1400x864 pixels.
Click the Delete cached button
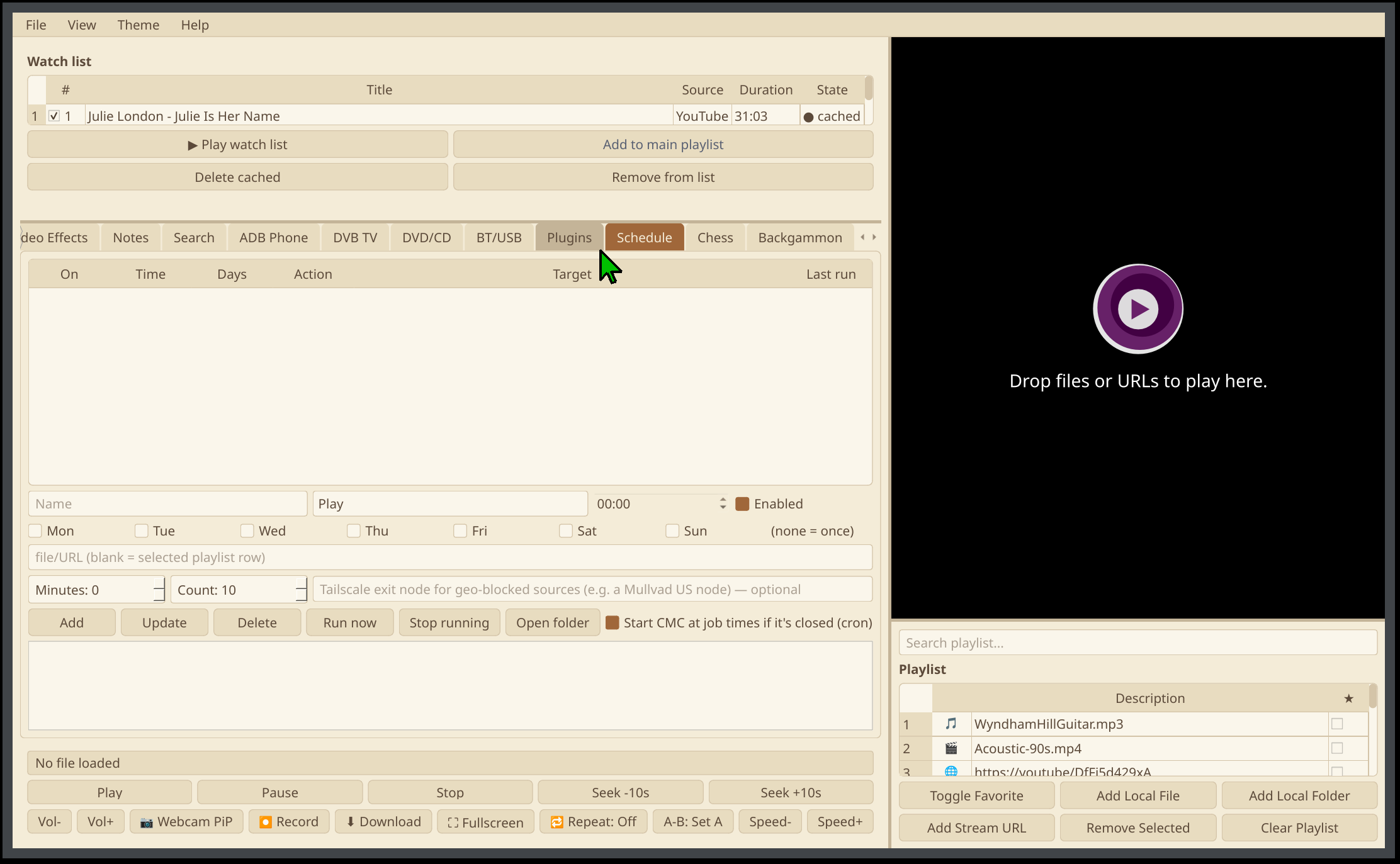click(x=237, y=177)
